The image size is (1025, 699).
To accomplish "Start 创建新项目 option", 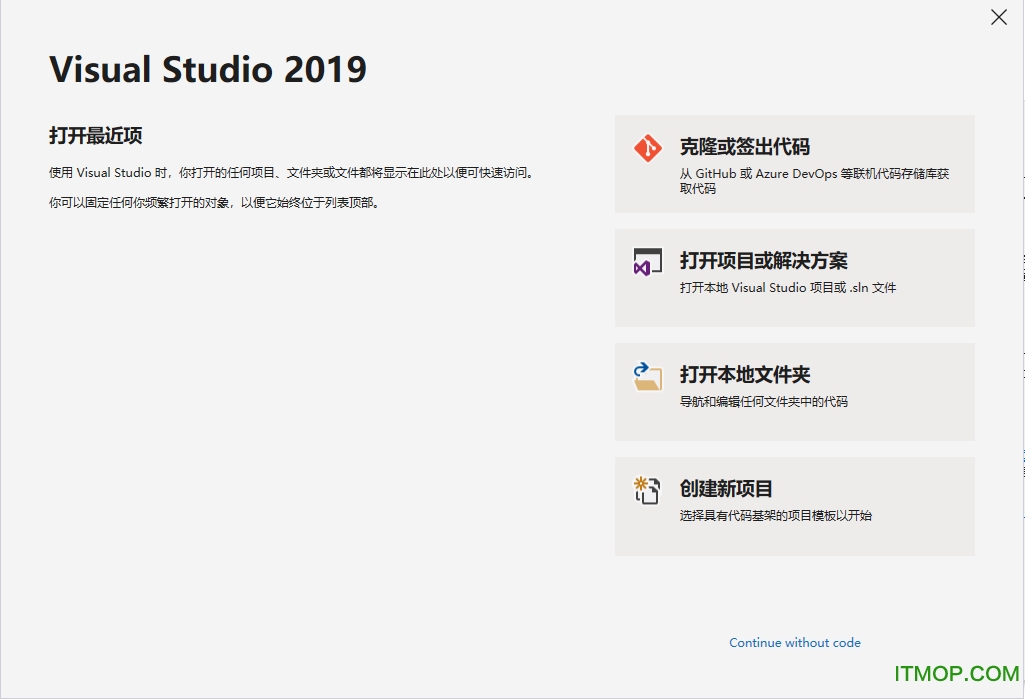I will 795,506.
